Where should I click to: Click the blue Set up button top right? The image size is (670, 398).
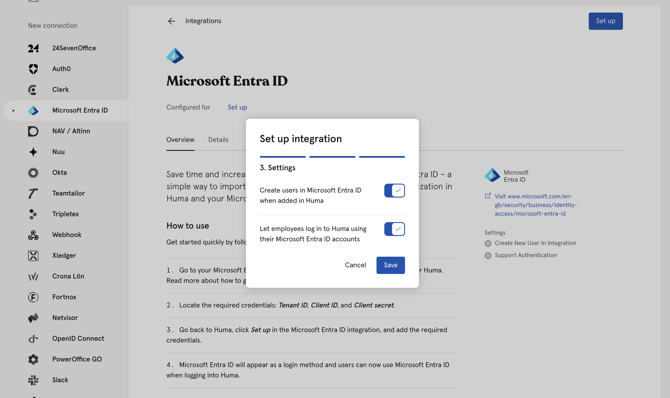(x=605, y=21)
